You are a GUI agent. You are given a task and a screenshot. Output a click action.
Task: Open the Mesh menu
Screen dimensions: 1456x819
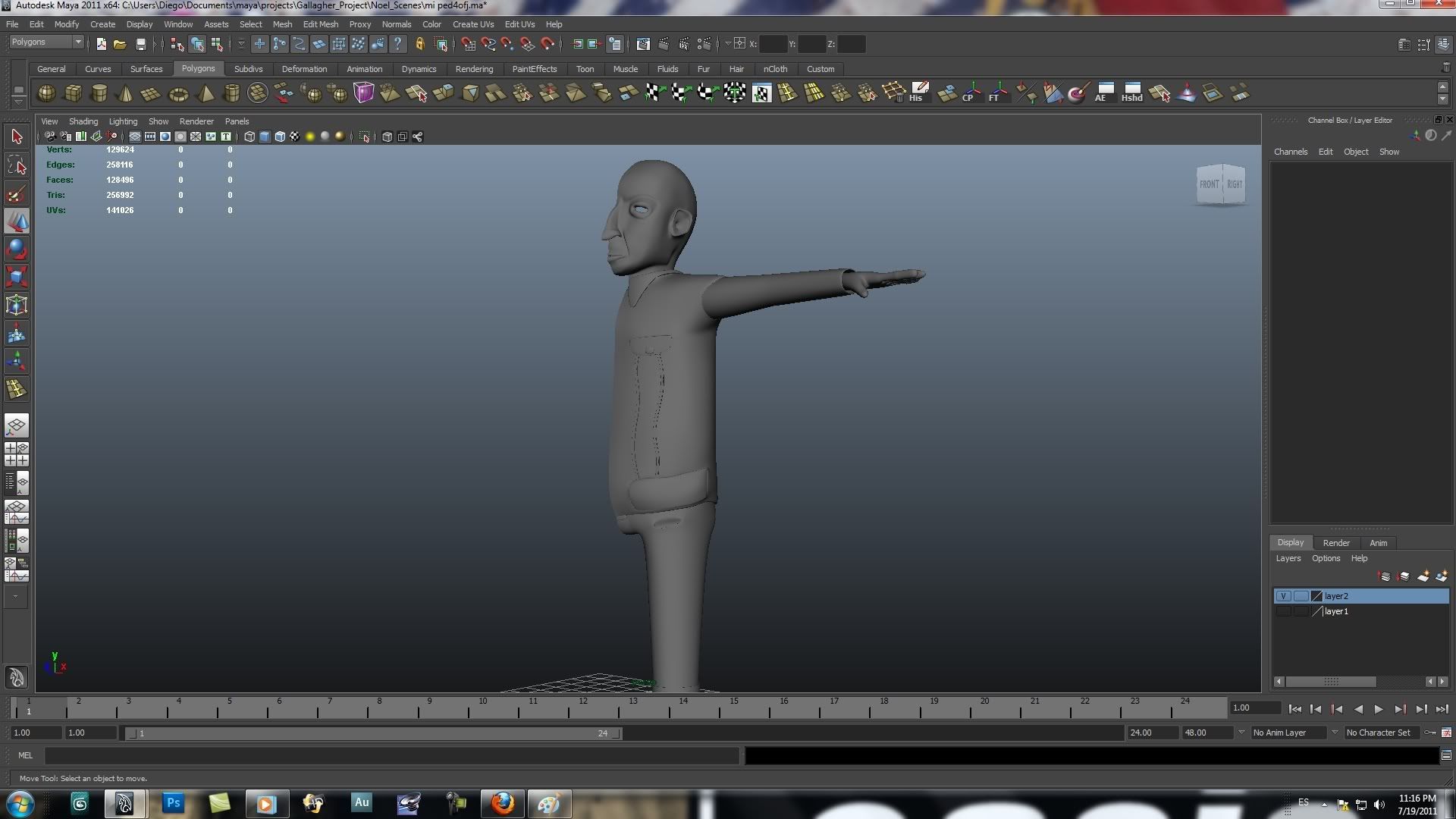[282, 24]
